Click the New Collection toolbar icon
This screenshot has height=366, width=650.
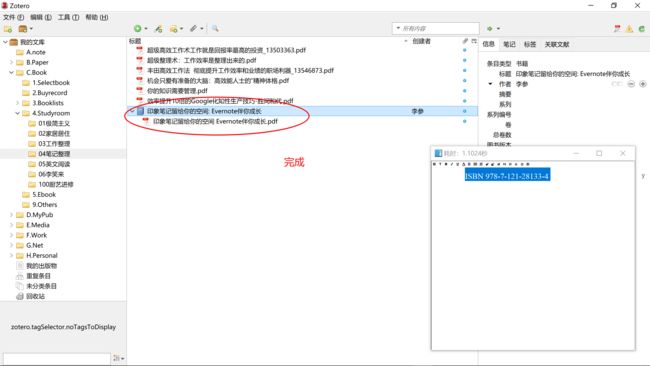[7, 29]
